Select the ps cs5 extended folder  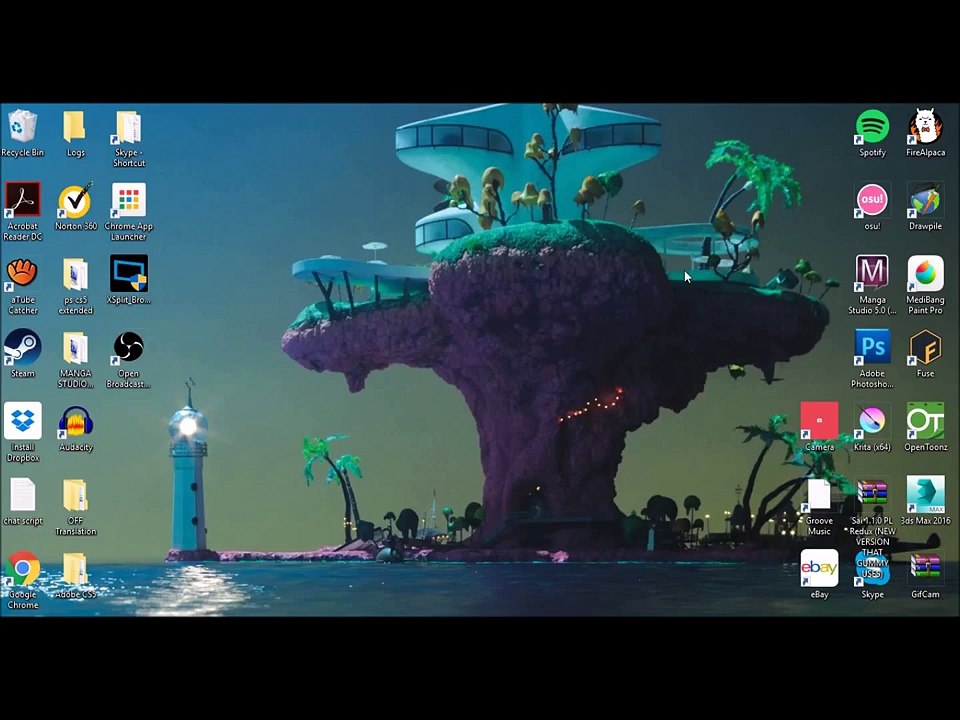click(75, 274)
